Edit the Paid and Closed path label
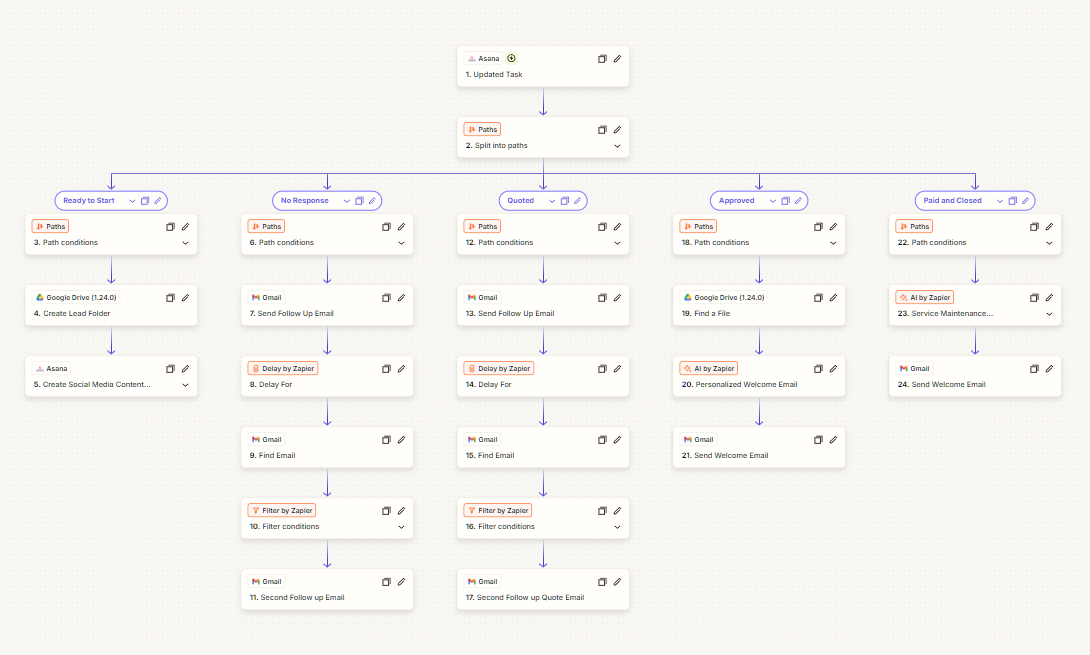Screen dimensions: 1090x655 1025,201
